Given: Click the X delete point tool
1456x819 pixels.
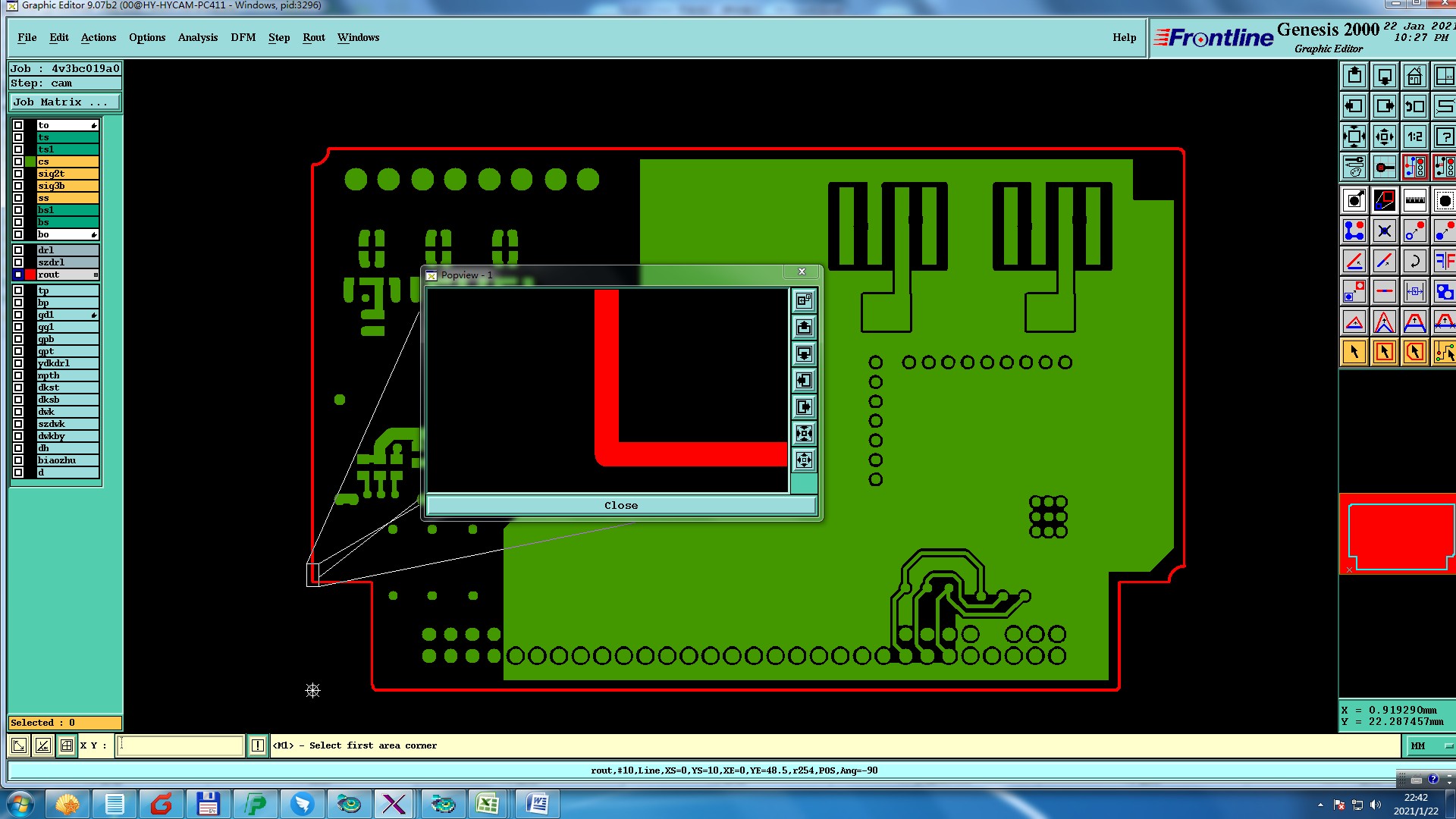Looking at the screenshot, I should click(x=1384, y=231).
